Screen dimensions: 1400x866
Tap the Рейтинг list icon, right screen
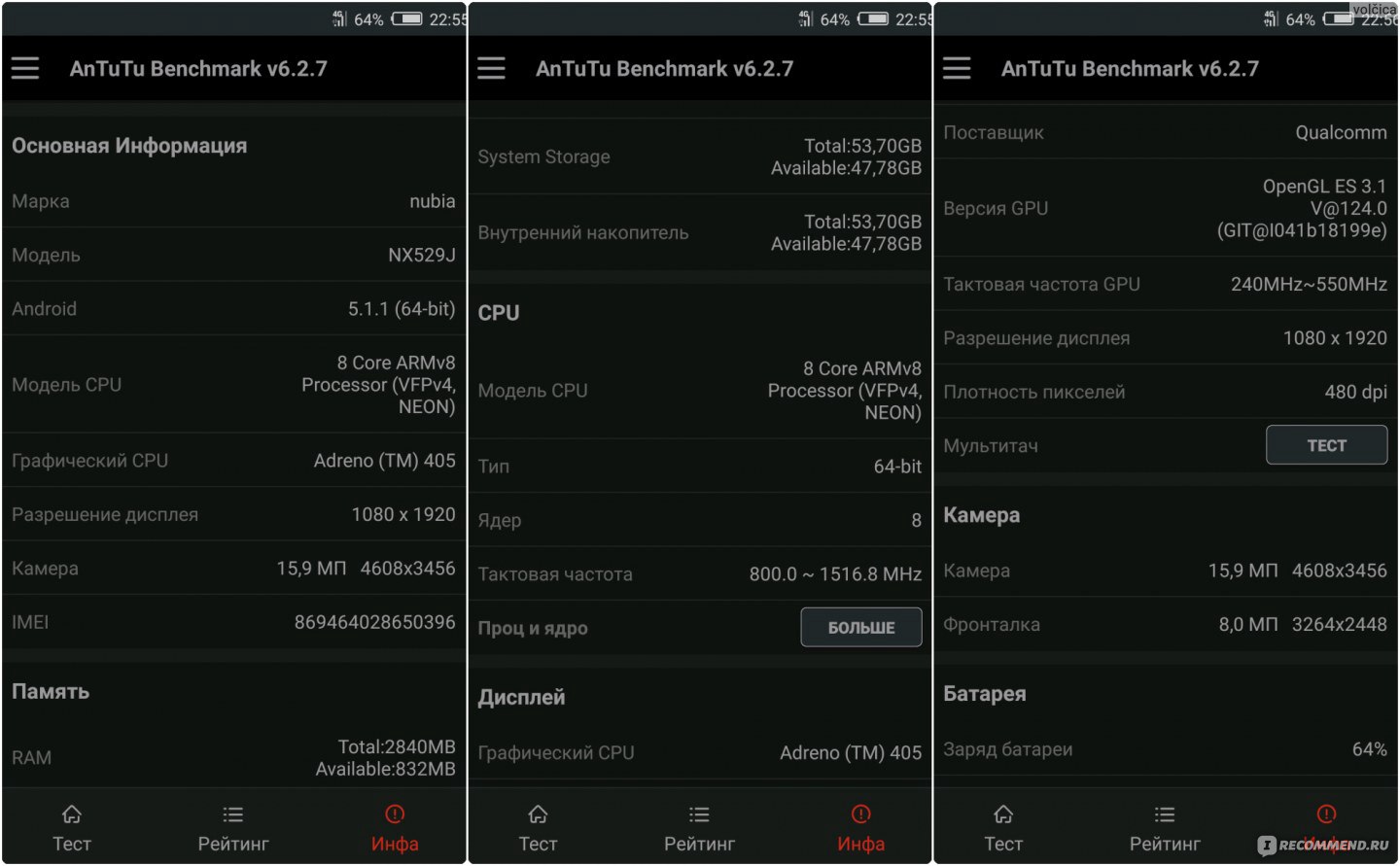(x=1165, y=814)
